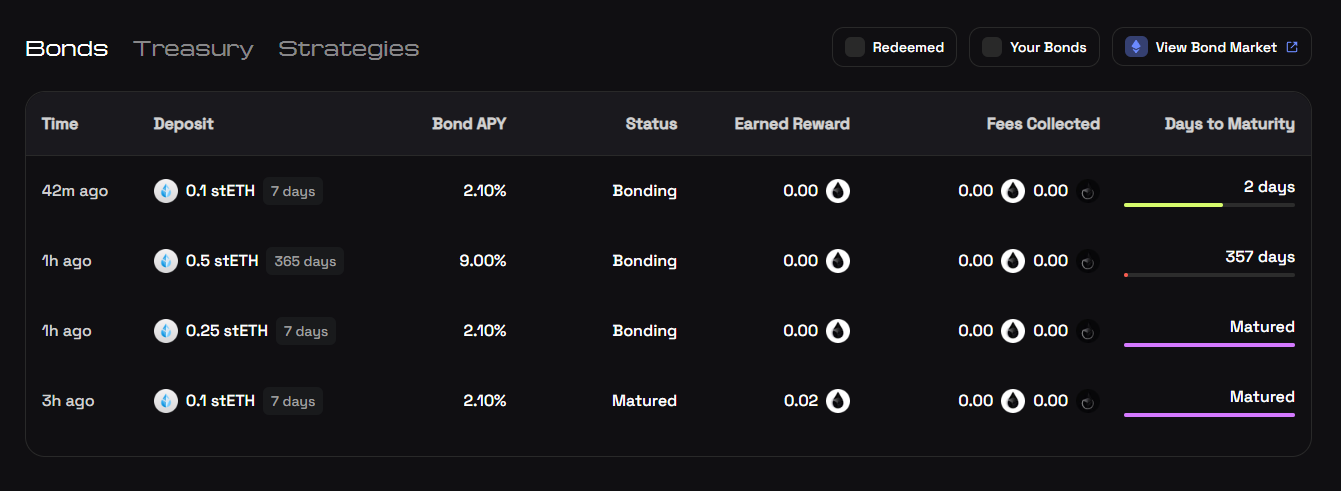Click the dark swirl fee icon in the 2 days row
The image size is (1341, 491).
[x=1088, y=191]
